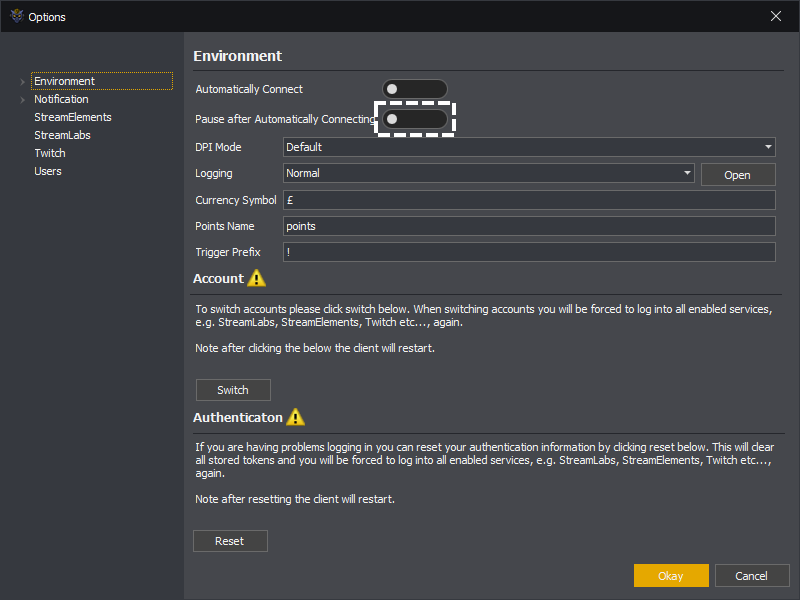Click the Options window app icon
Image resolution: width=800 pixels, height=600 pixels.
17,16
